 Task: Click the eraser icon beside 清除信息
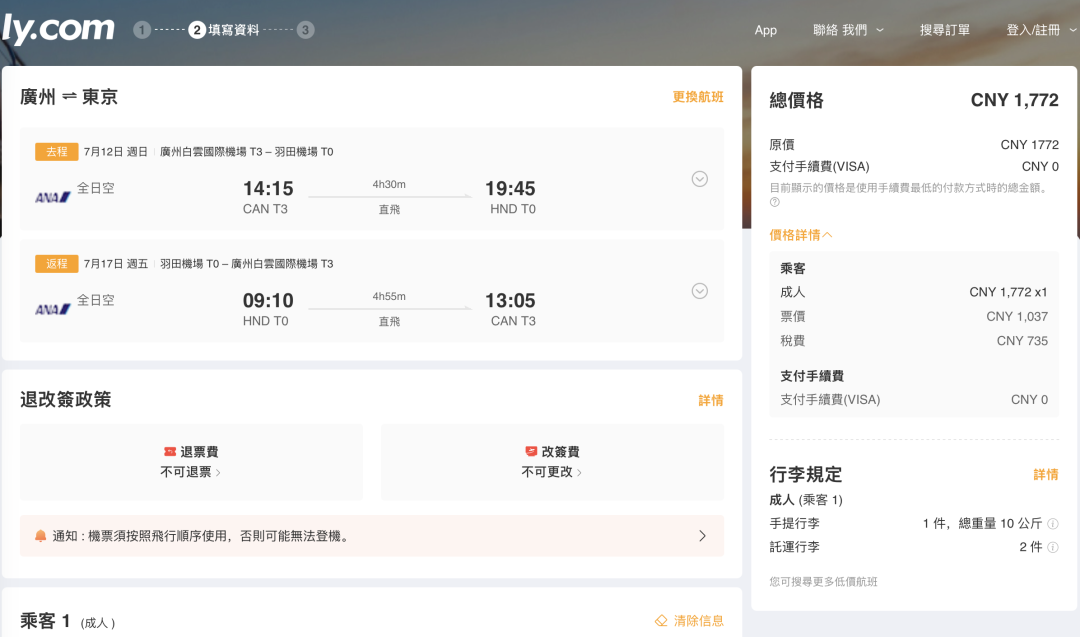tap(659, 620)
